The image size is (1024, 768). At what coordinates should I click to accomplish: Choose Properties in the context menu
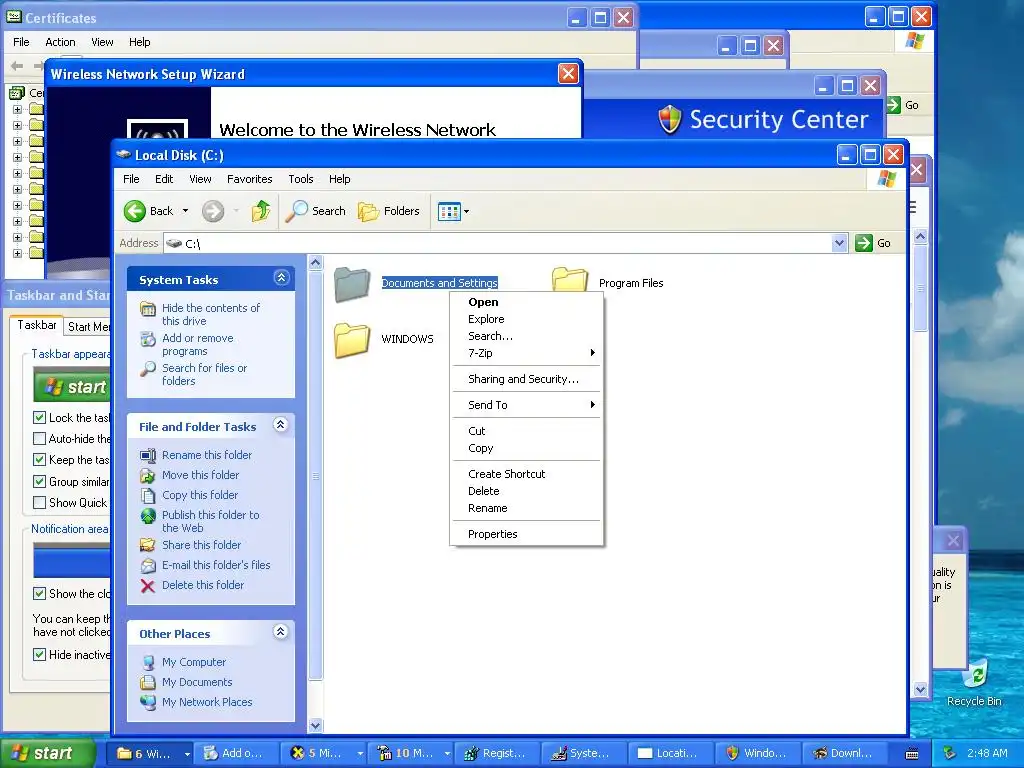coord(492,534)
